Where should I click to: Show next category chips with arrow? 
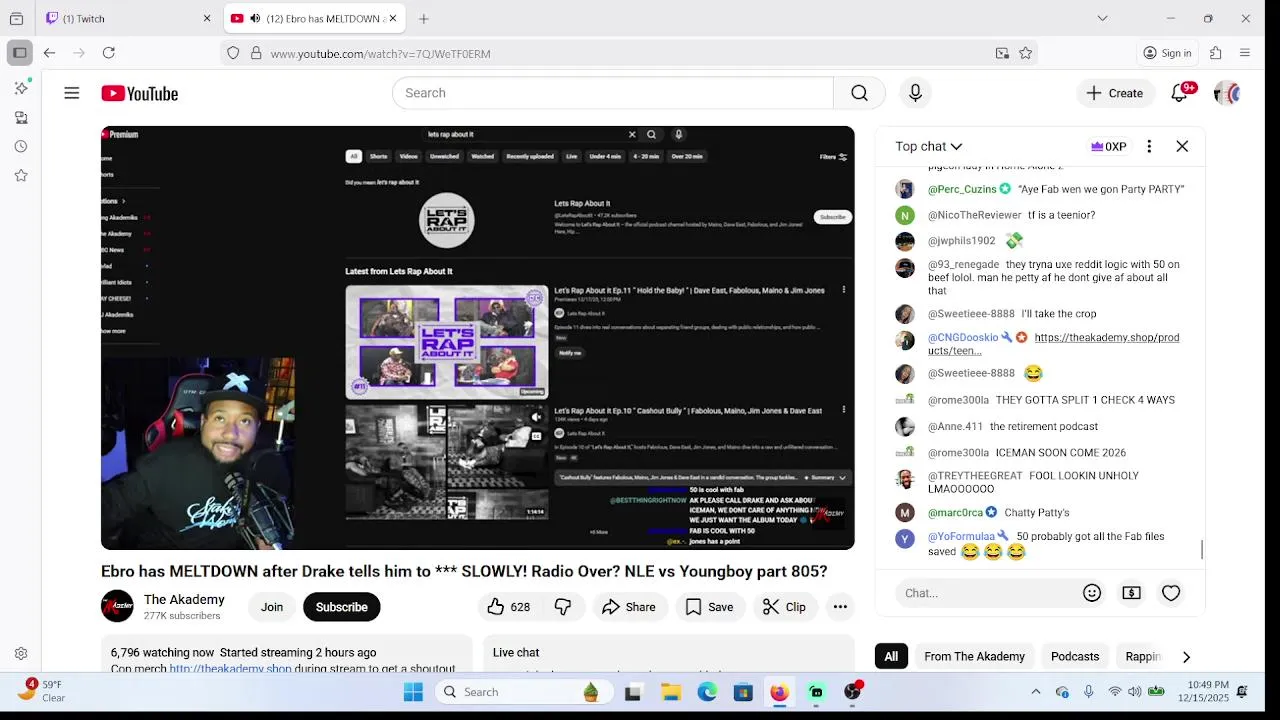1186,657
